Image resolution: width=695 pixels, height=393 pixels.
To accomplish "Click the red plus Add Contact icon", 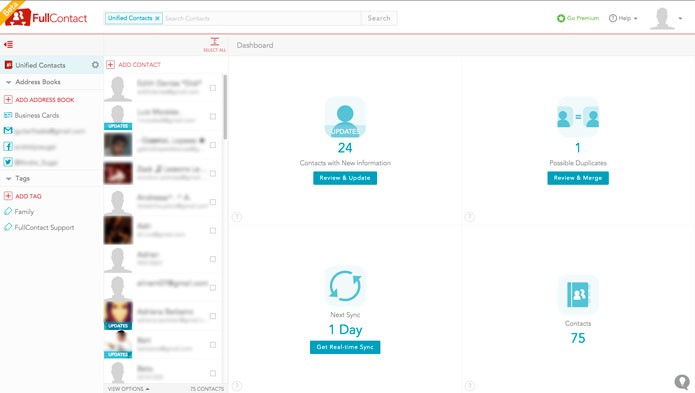I will (x=110, y=65).
